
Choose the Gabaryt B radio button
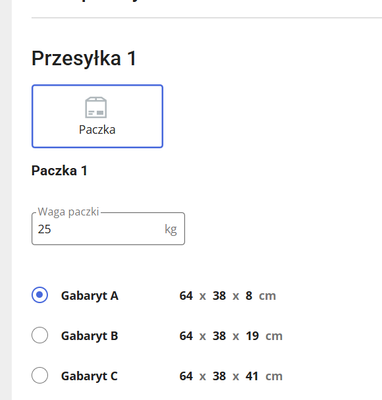tap(40, 335)
